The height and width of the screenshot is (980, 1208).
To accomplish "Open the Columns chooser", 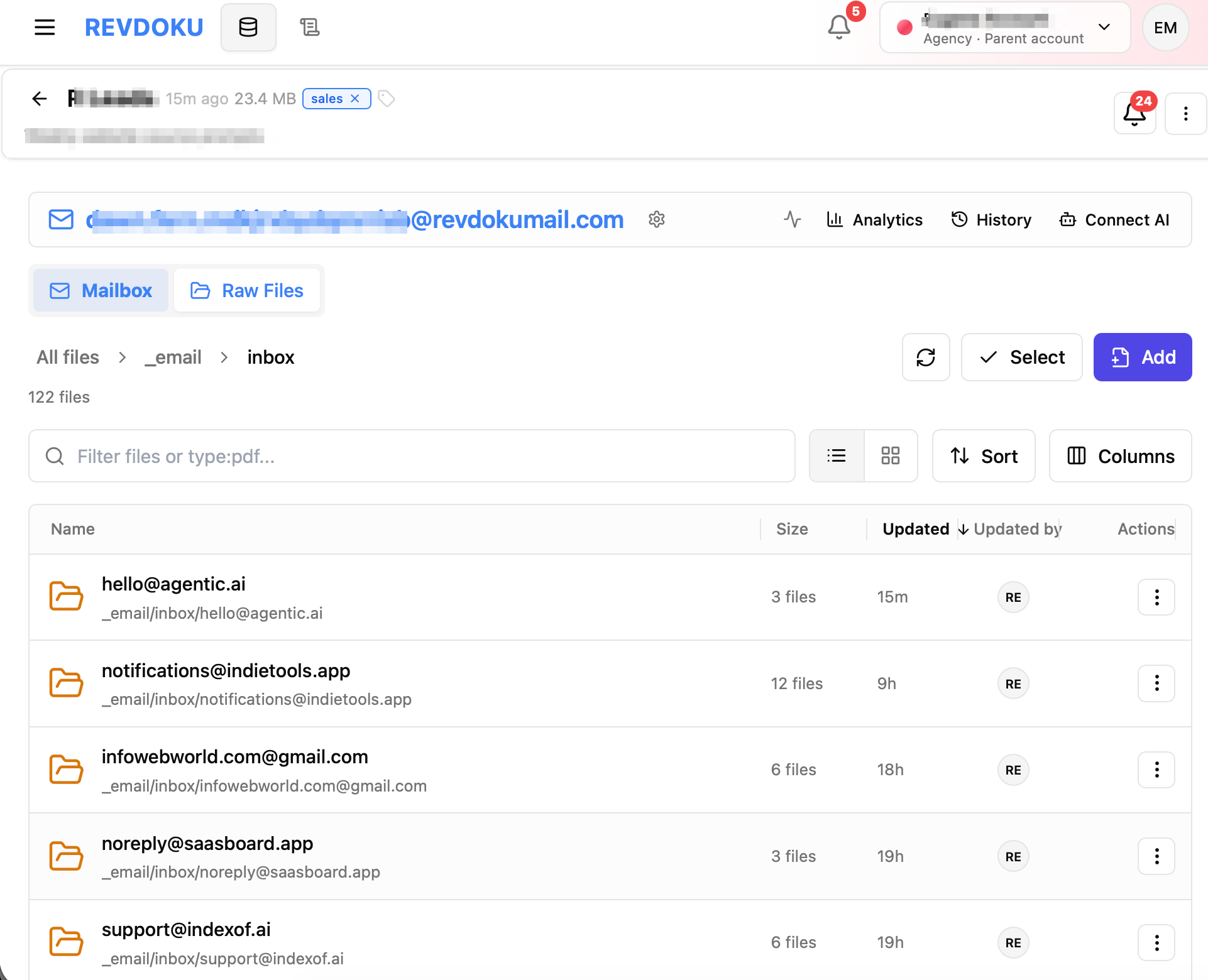I will click(x=1121, y=456).
